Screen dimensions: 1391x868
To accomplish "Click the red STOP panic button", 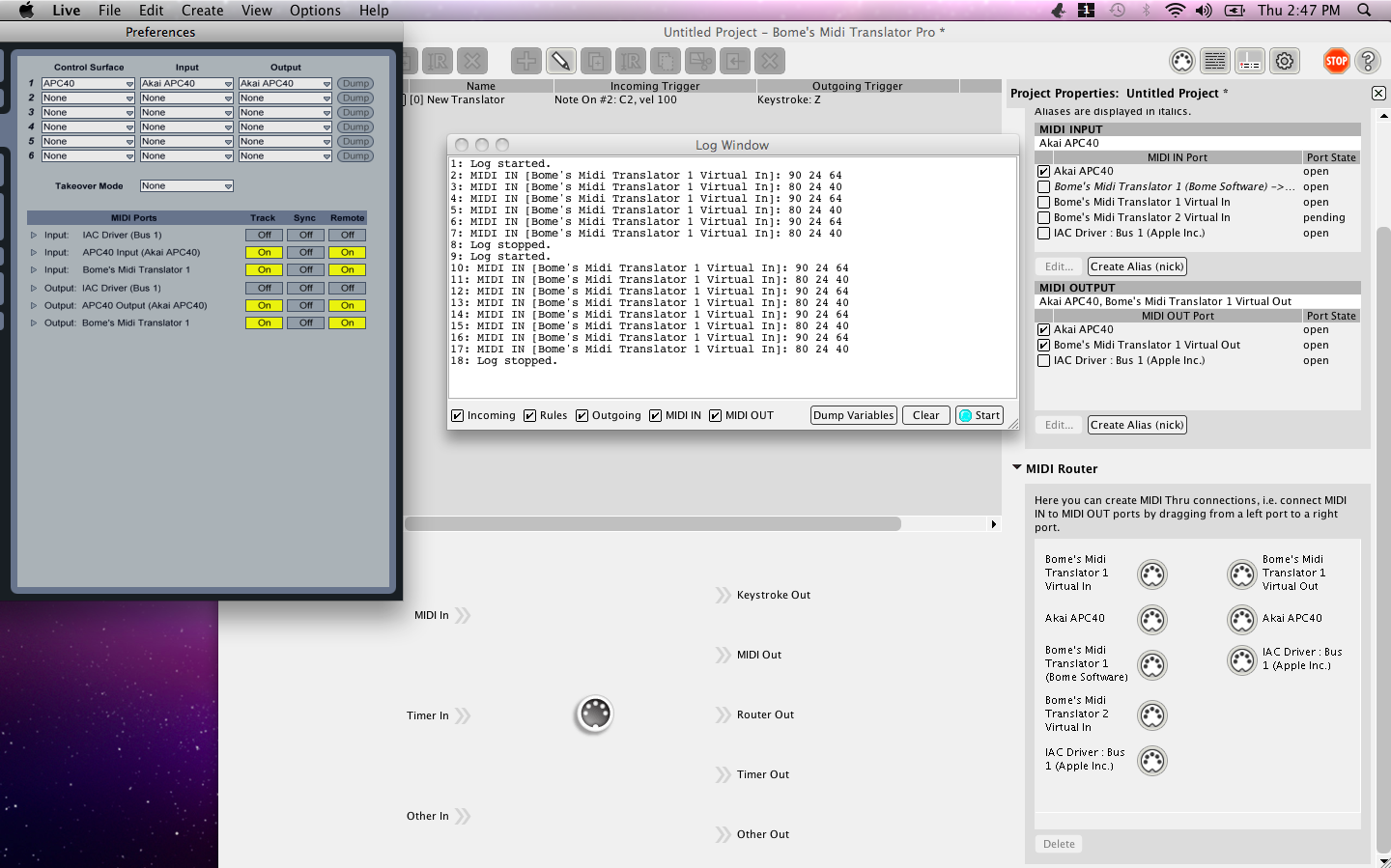I will [1337, 61].
